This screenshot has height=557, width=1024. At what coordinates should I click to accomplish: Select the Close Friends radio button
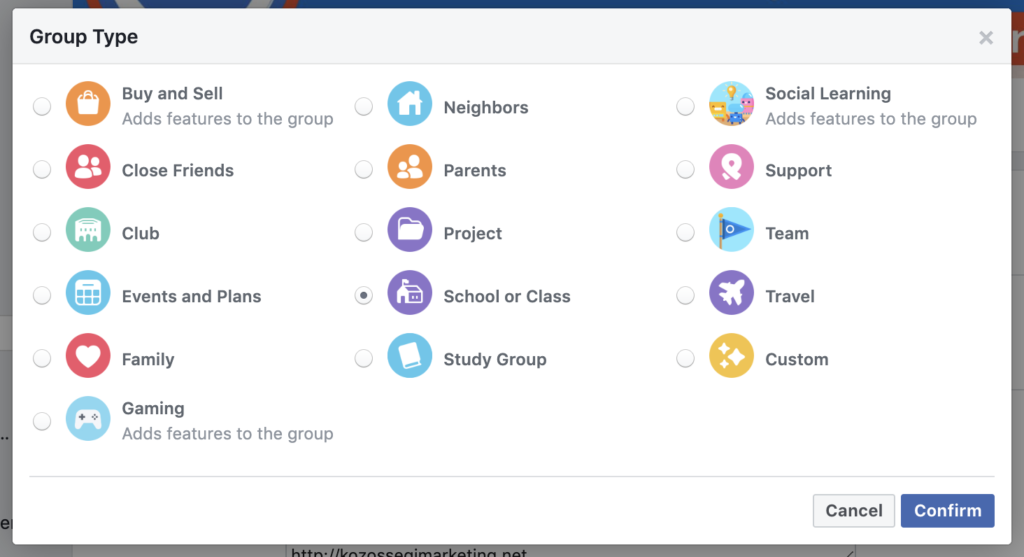pos(42,169)
